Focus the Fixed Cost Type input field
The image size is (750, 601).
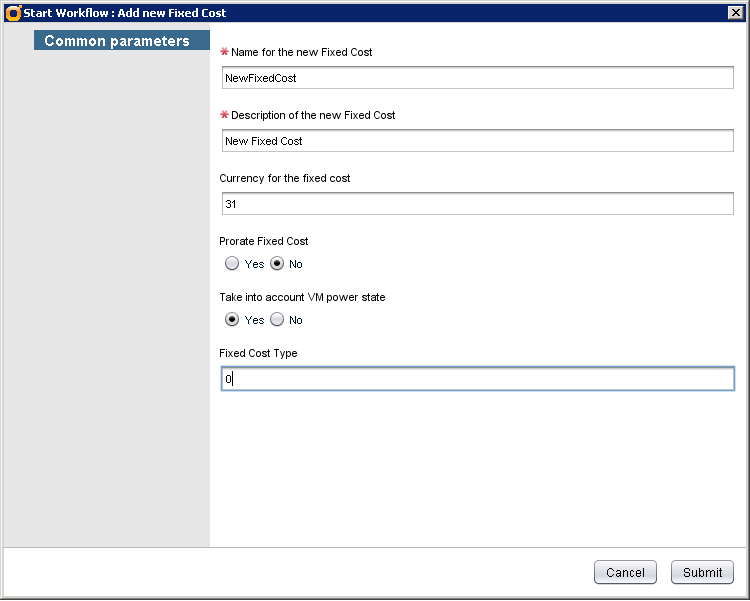(477, 380)
